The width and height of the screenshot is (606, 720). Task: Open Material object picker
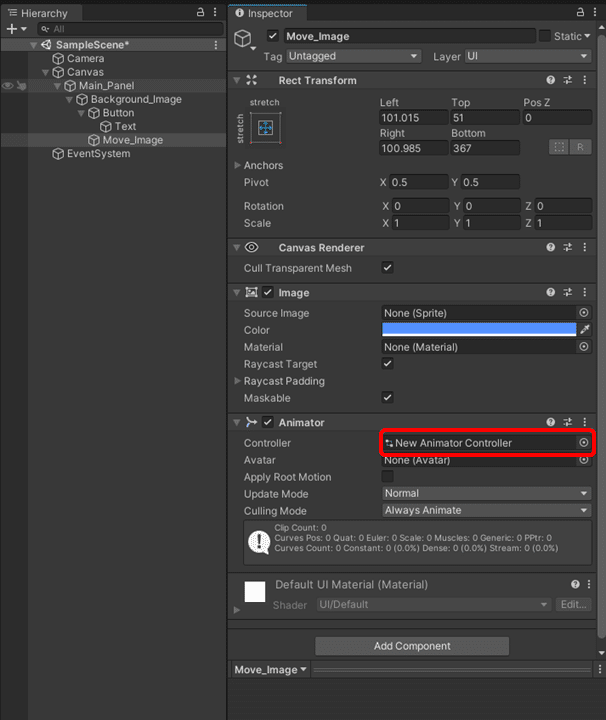[x=584, y=347]
